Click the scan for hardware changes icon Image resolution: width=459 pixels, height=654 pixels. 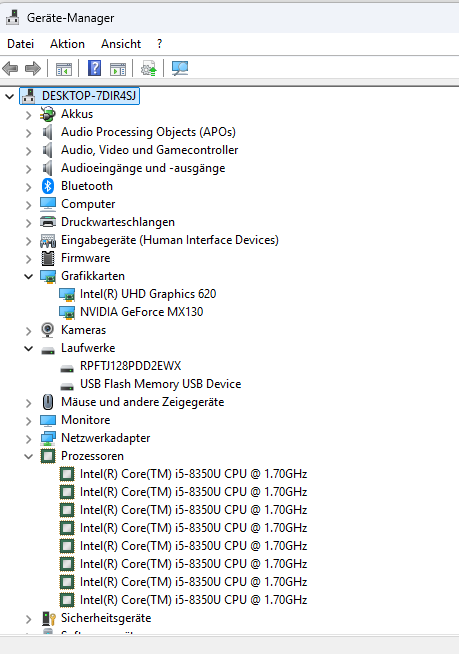[180, 68]
